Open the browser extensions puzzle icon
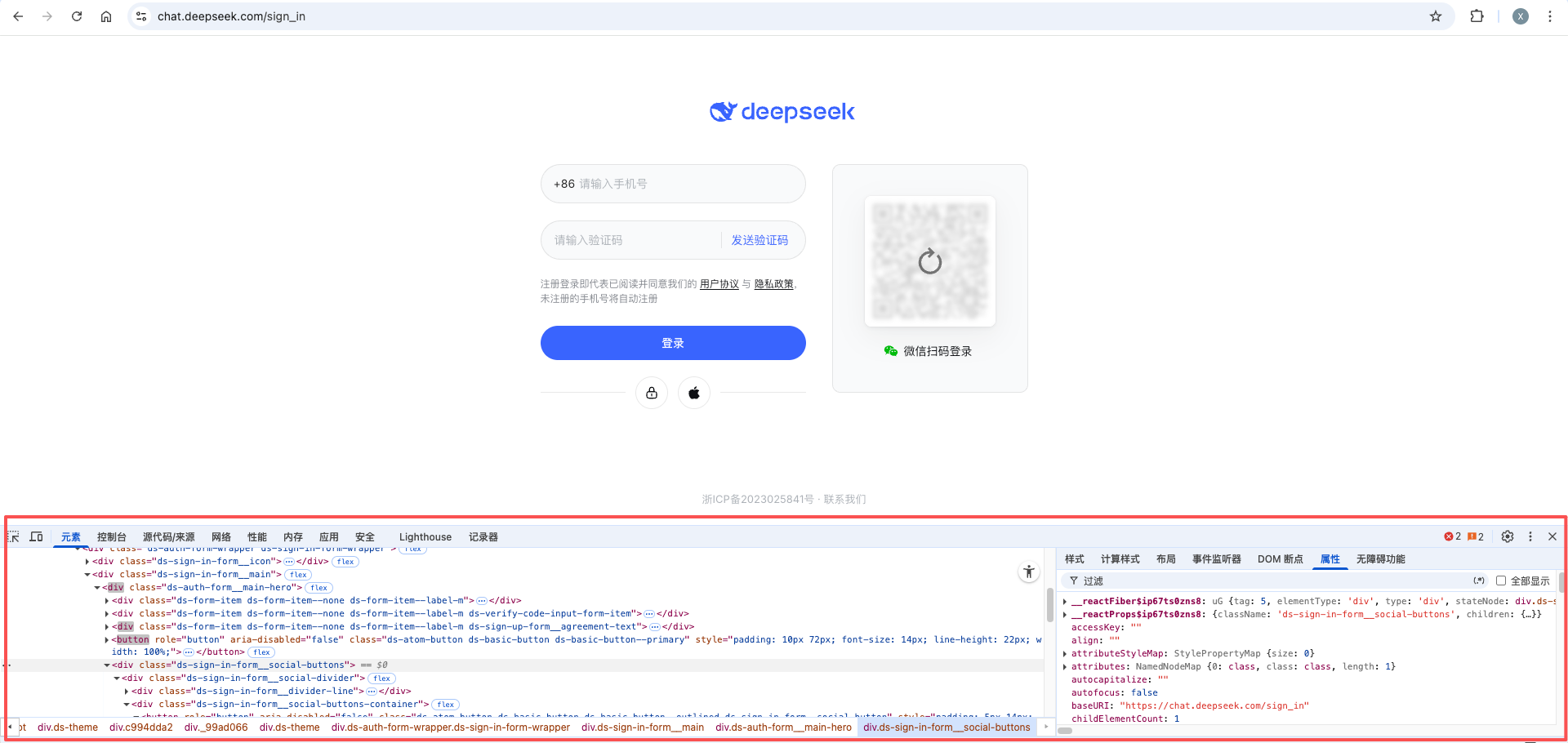Image resolution: width=1568 pixels, height=743 pixels. (1477, 16)
